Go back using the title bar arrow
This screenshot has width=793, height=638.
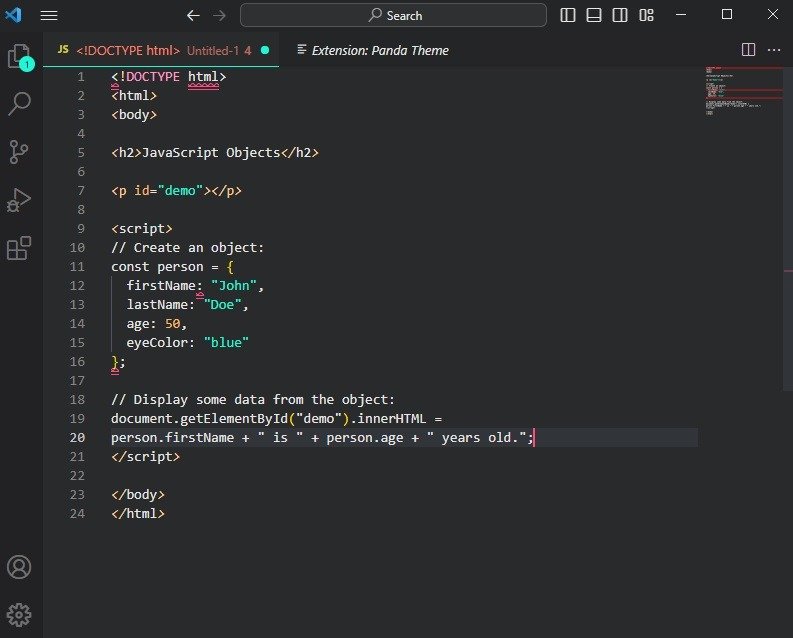[193, 15]
